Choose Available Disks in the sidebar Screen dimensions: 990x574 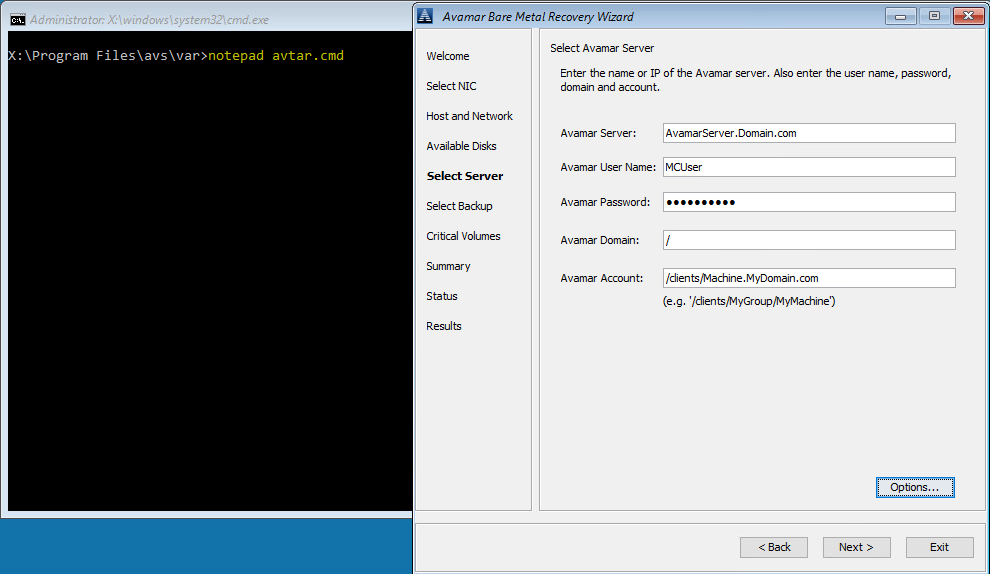pos(461,146)
